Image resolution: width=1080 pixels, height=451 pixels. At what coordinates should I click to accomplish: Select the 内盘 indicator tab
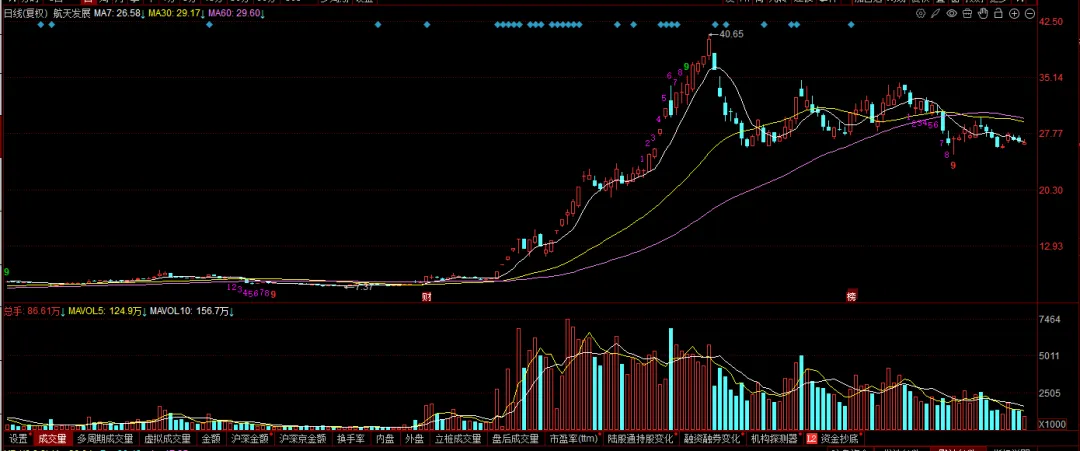click(x=385, y=439)
